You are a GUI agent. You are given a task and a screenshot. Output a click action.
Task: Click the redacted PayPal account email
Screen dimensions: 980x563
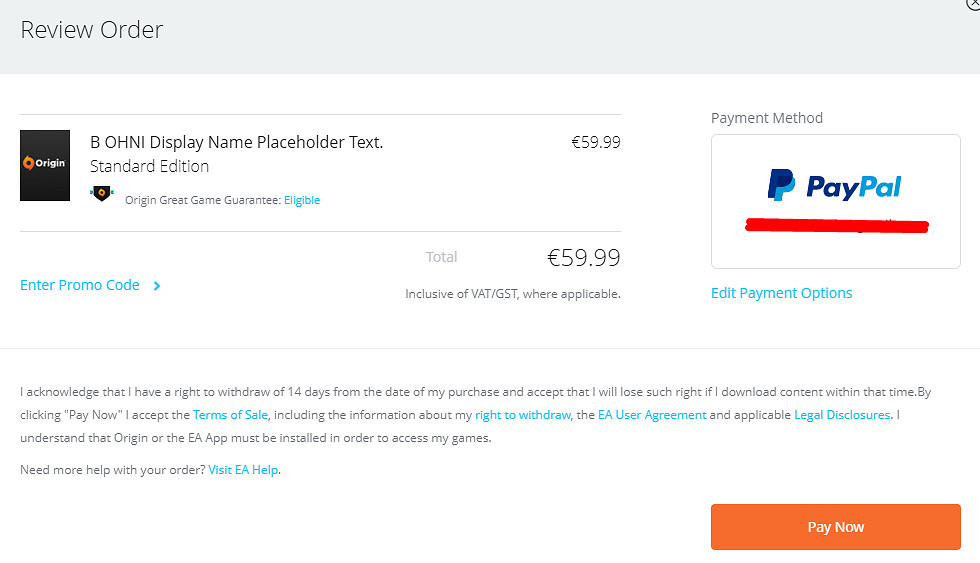click(837, 225)
